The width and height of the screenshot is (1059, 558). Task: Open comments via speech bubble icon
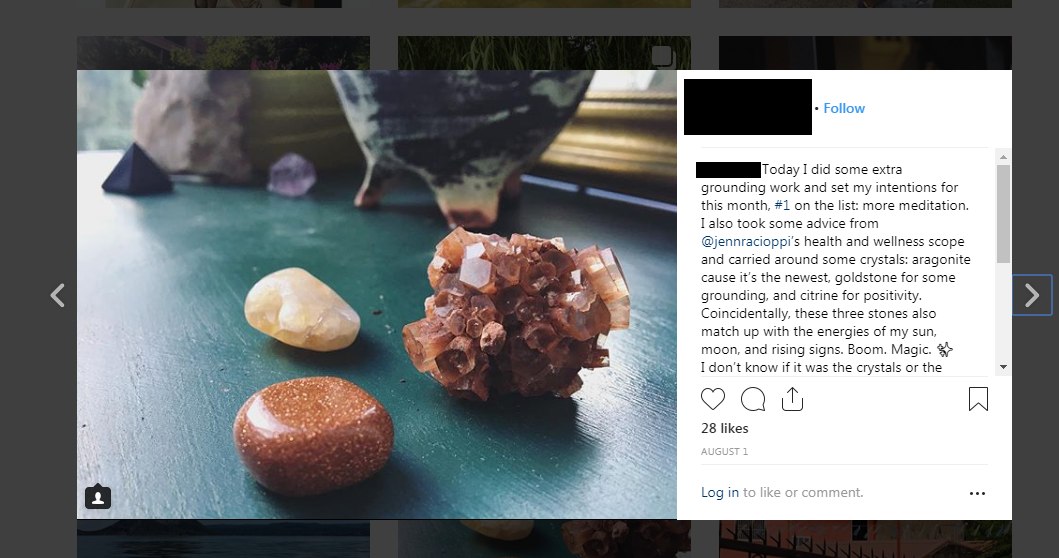[752, 399]
